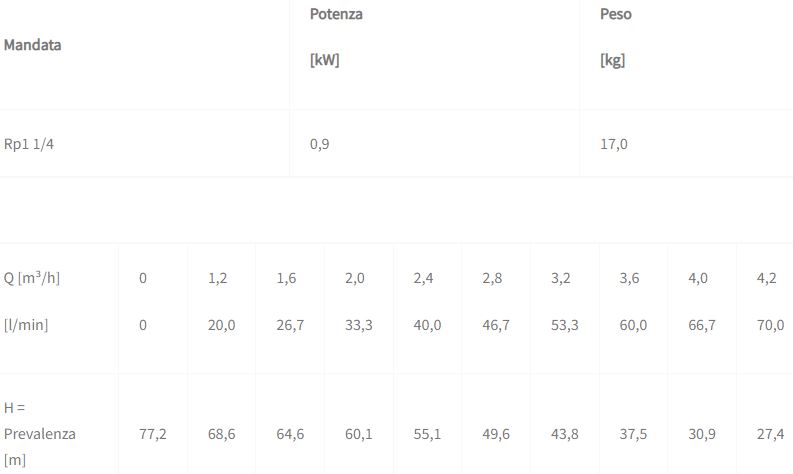Click the Q [m³/h] row label

[32, 278]
